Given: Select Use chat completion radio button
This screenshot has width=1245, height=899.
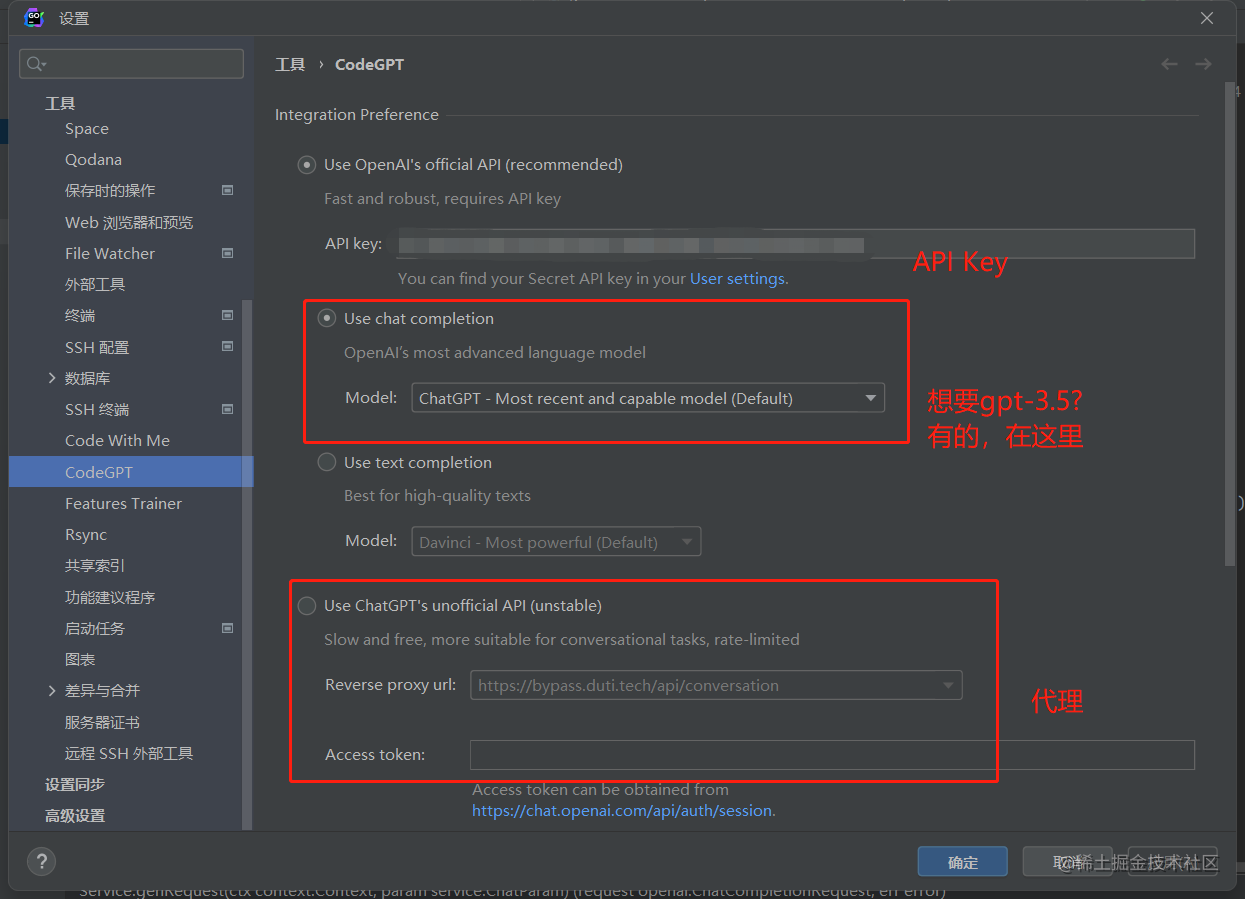Looking at the screenshot, I should tap(327, 319).
